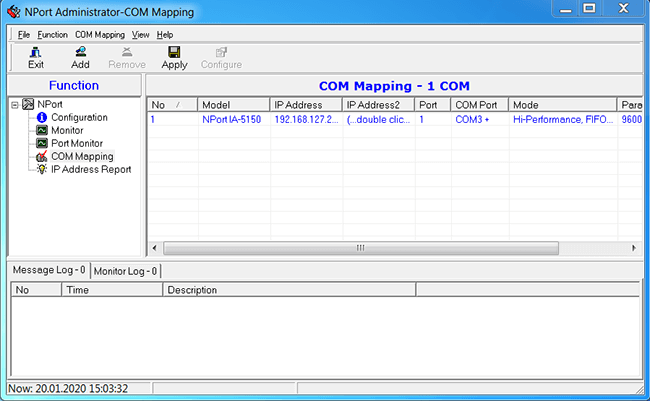
Task: Click the Remove toolbar icon
Action: coord(127,52)
